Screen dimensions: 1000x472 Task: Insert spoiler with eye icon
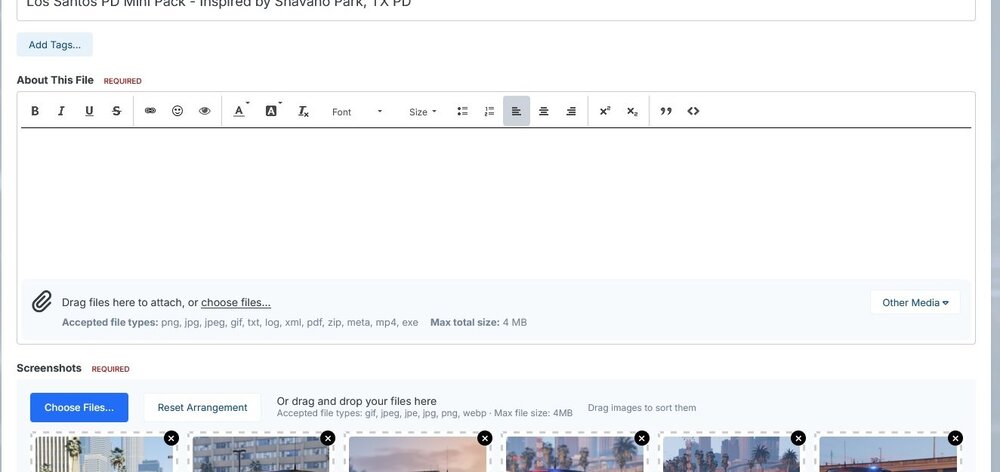(204, 111)
